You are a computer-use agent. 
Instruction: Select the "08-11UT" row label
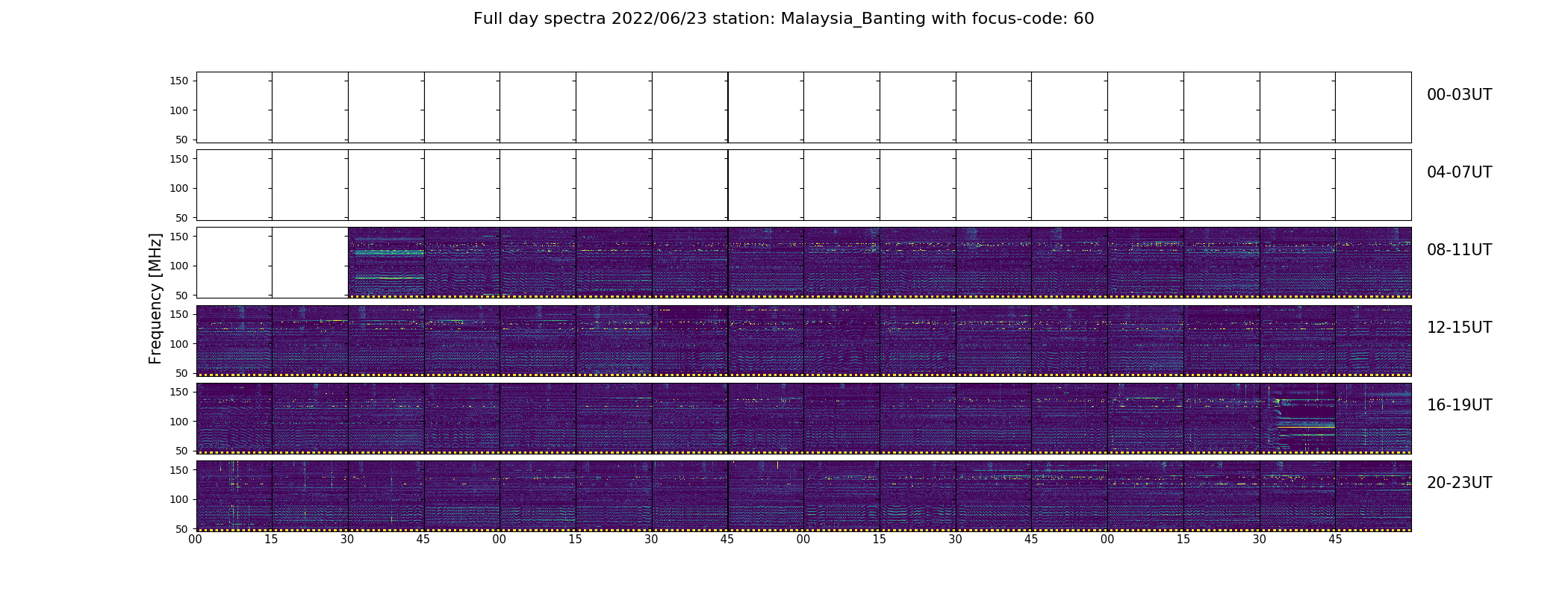(x=1459, y=250)
